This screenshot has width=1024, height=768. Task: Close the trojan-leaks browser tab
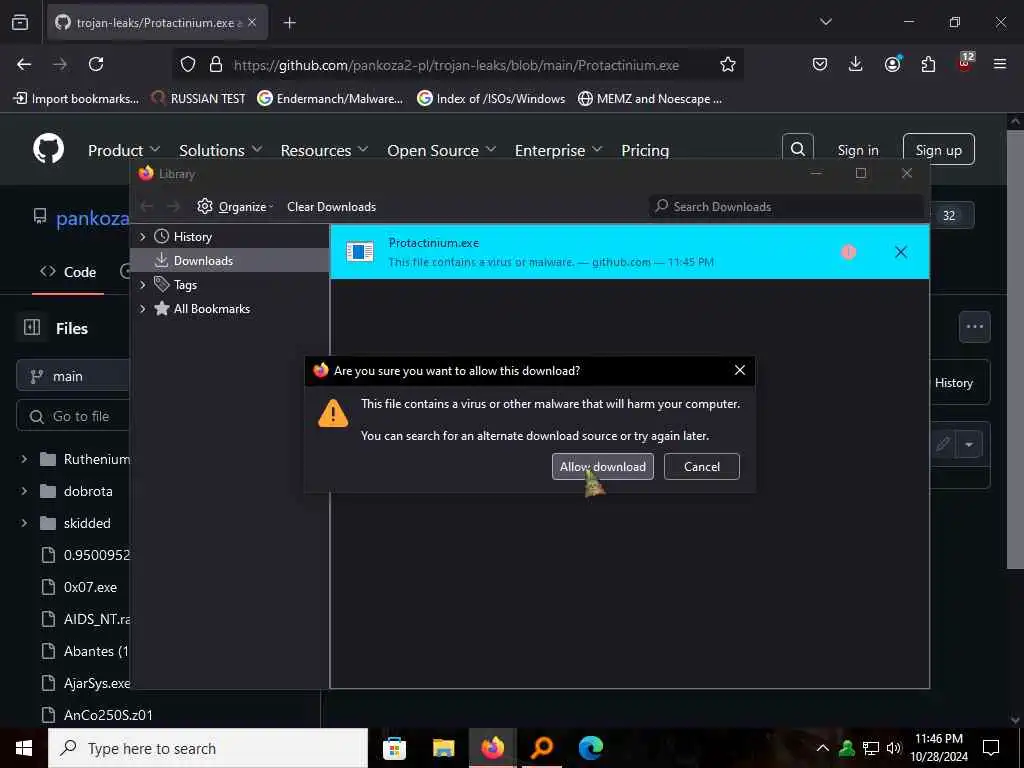252,22
